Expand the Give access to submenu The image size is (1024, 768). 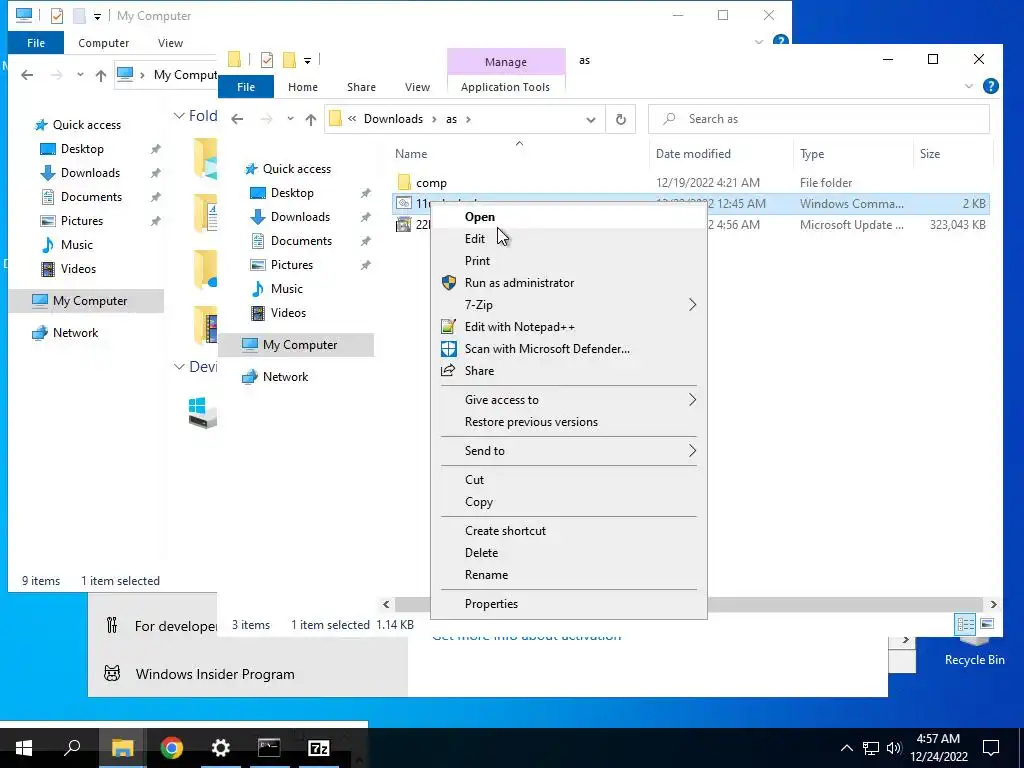coord(569,400)
